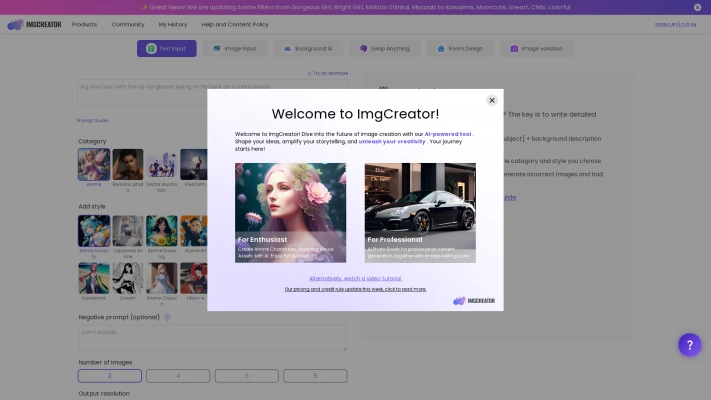Choose the Japanese Anime style
711x400 pixels.
(128, 231)
